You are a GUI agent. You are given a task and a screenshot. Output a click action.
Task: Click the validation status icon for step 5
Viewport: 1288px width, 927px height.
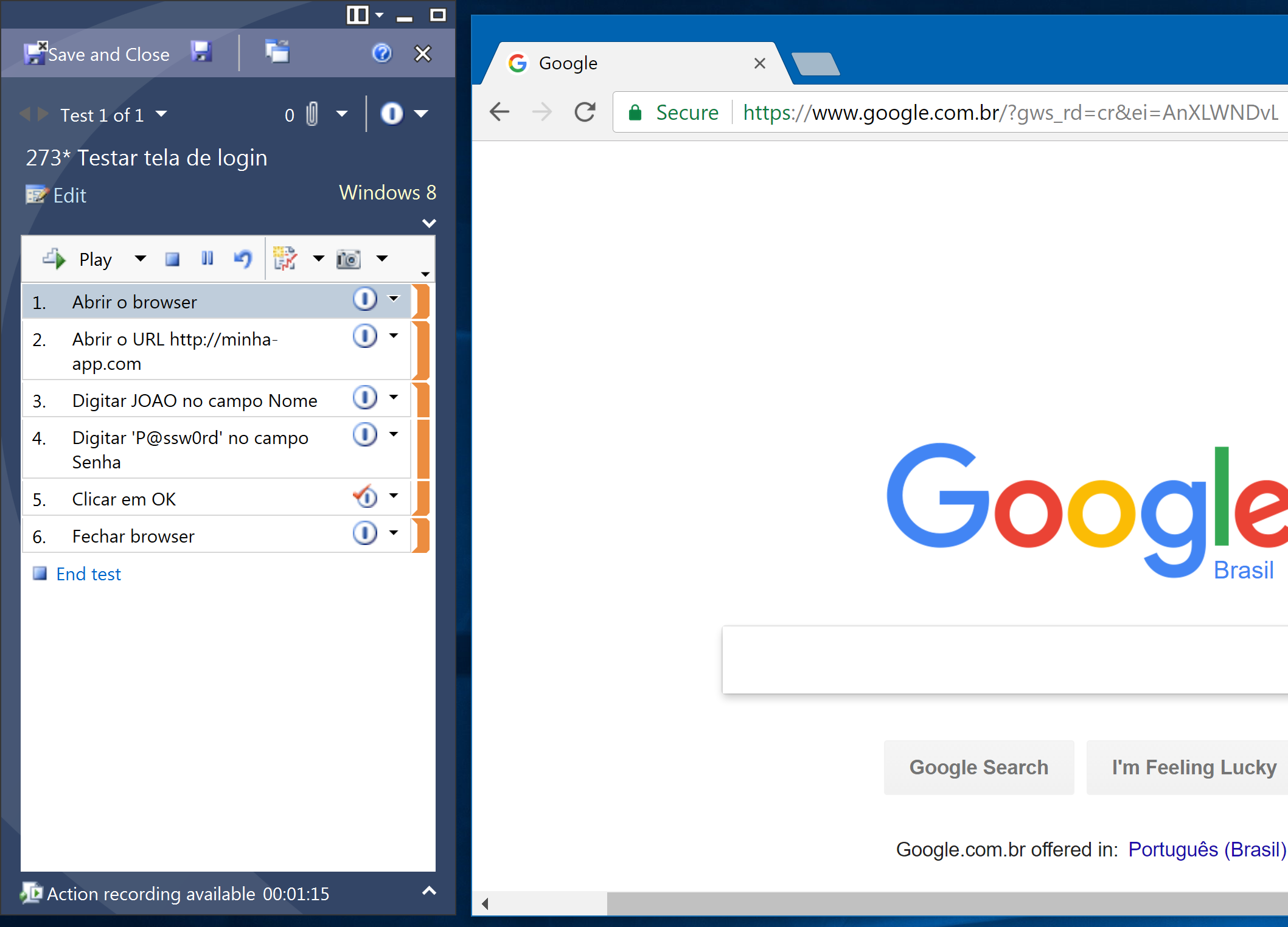click(x=365, y=496)
